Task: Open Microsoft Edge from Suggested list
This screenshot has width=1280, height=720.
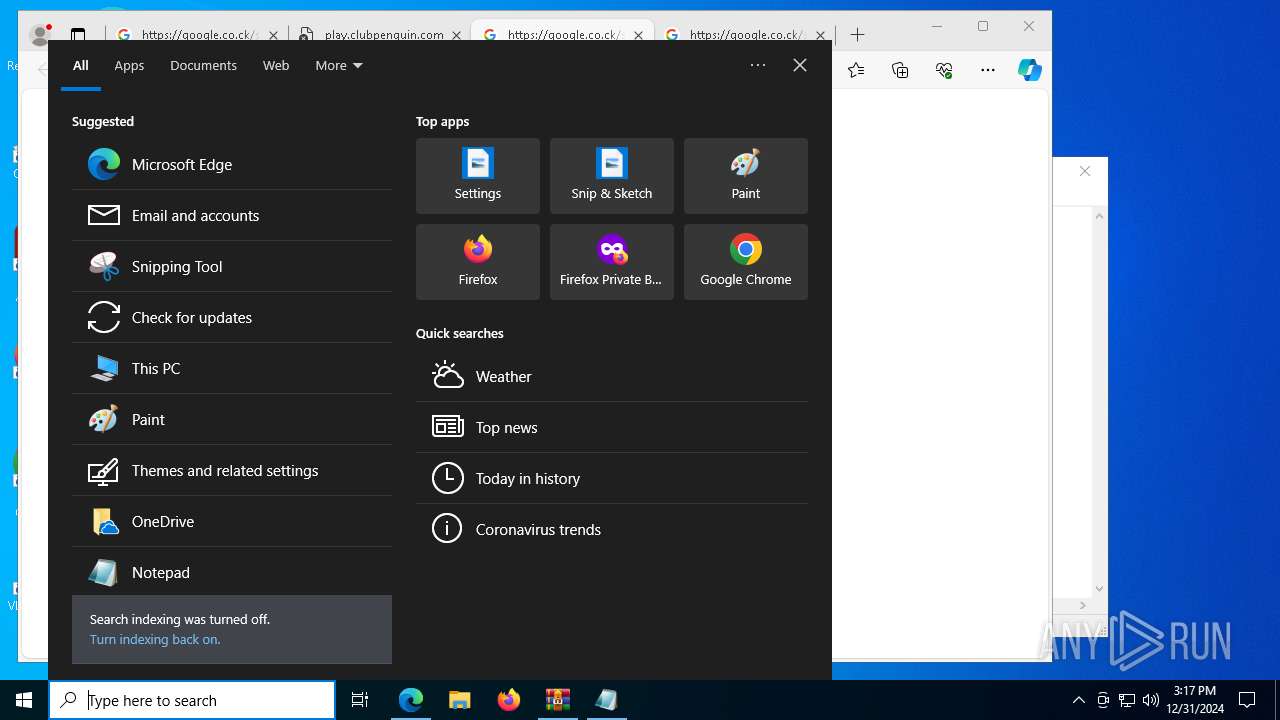Action: click(x=232, y=164)
